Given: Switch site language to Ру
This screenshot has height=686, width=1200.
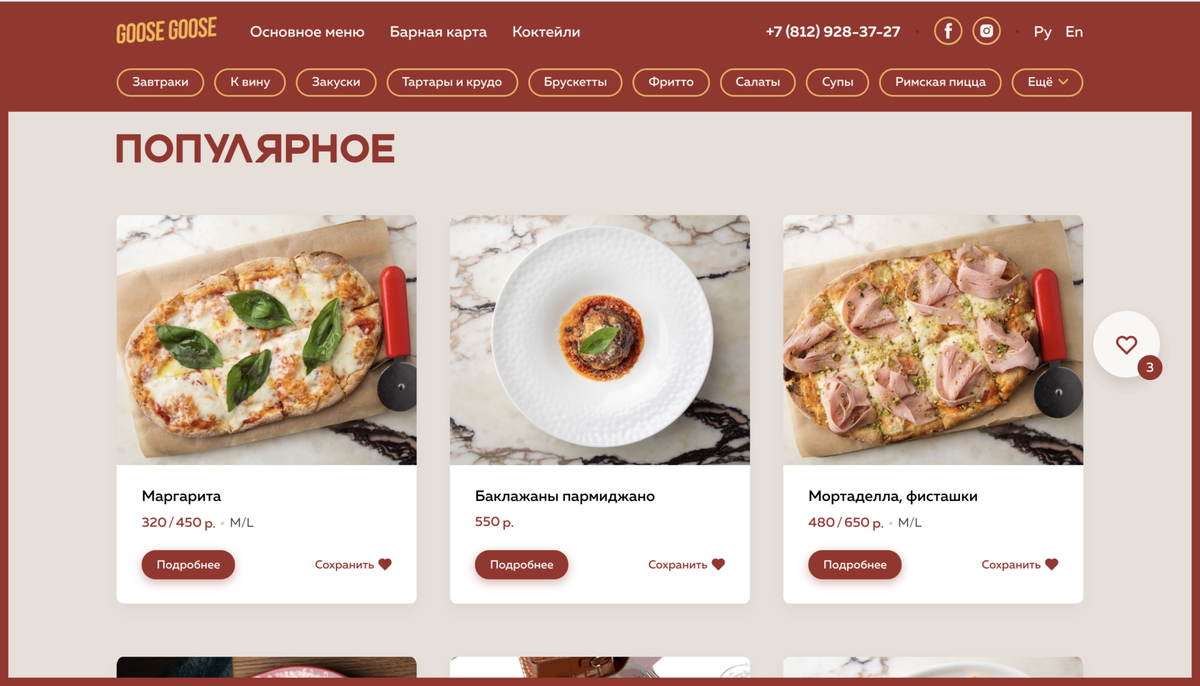Looking at the screenshot, I should [1043, 32].
